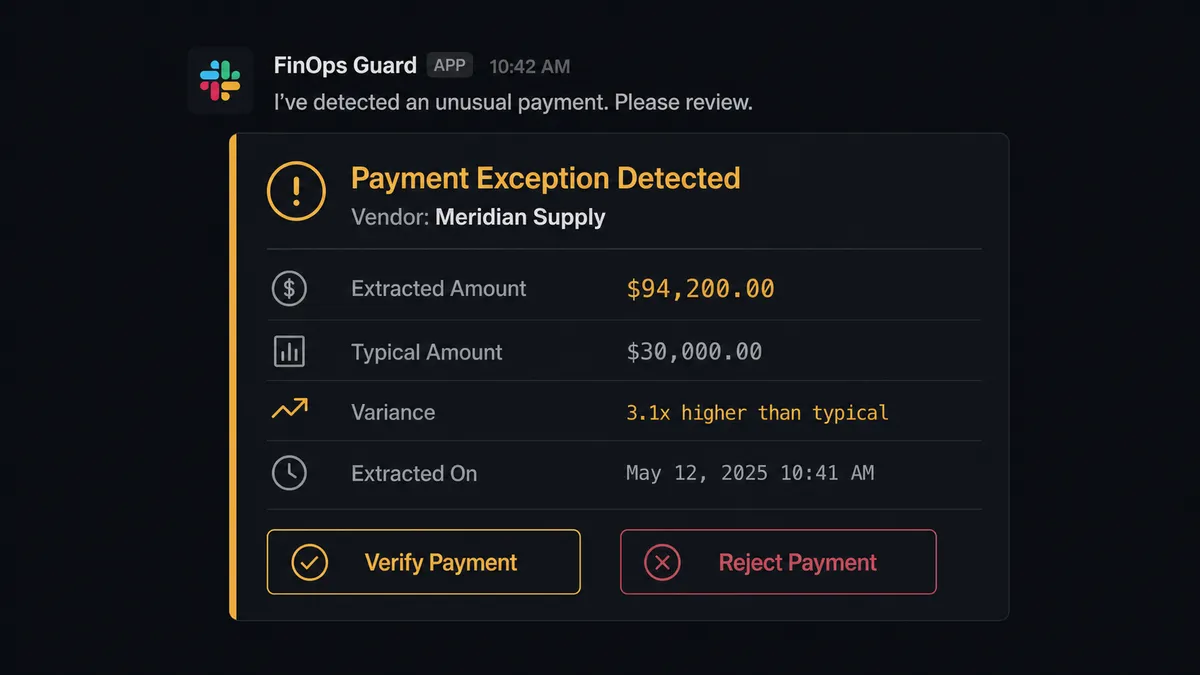
Task: Click the Payment Exception Detected heading
Action: pos(545,179)
